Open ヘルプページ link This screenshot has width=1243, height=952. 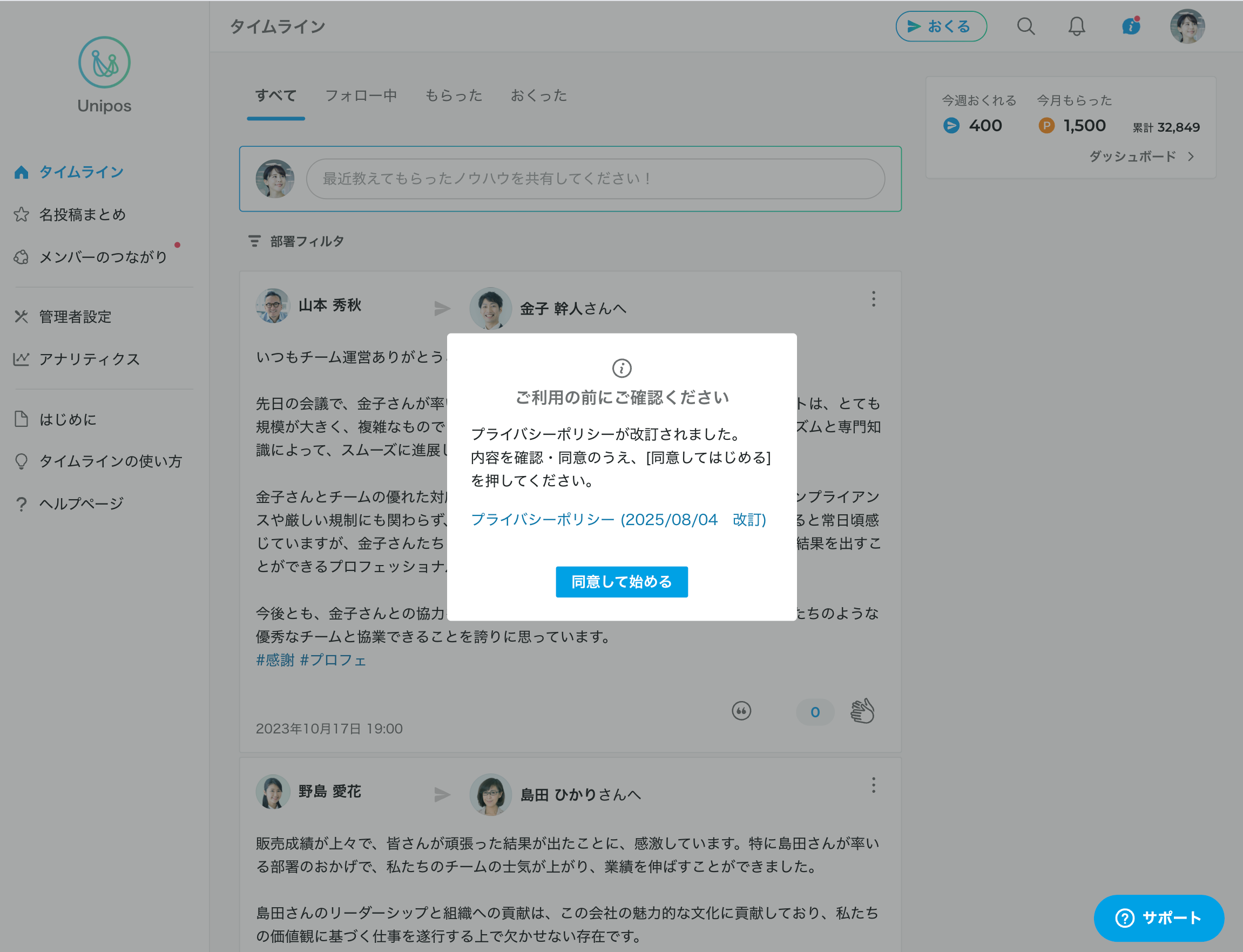[81, 504]
